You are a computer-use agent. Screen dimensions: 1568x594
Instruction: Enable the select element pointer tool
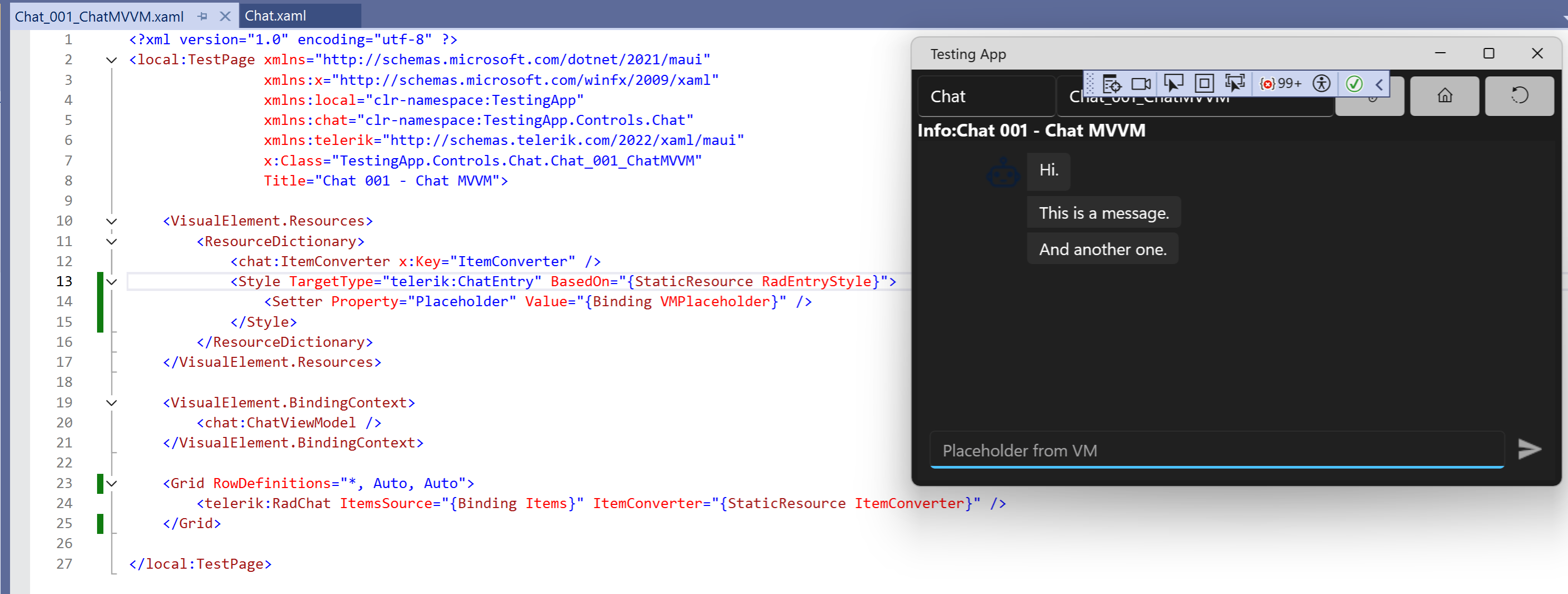(x=1173, y=83)
